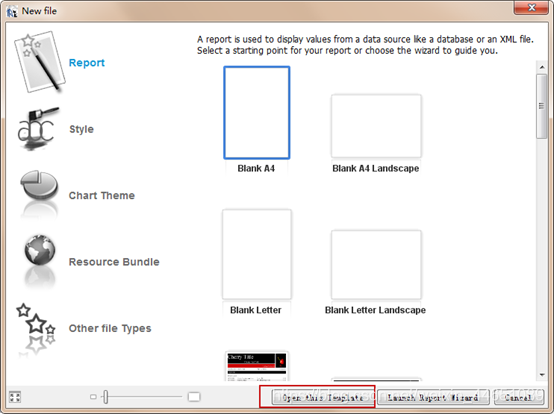
Task: Select the Blank A4 template
Action: (257, 113)
